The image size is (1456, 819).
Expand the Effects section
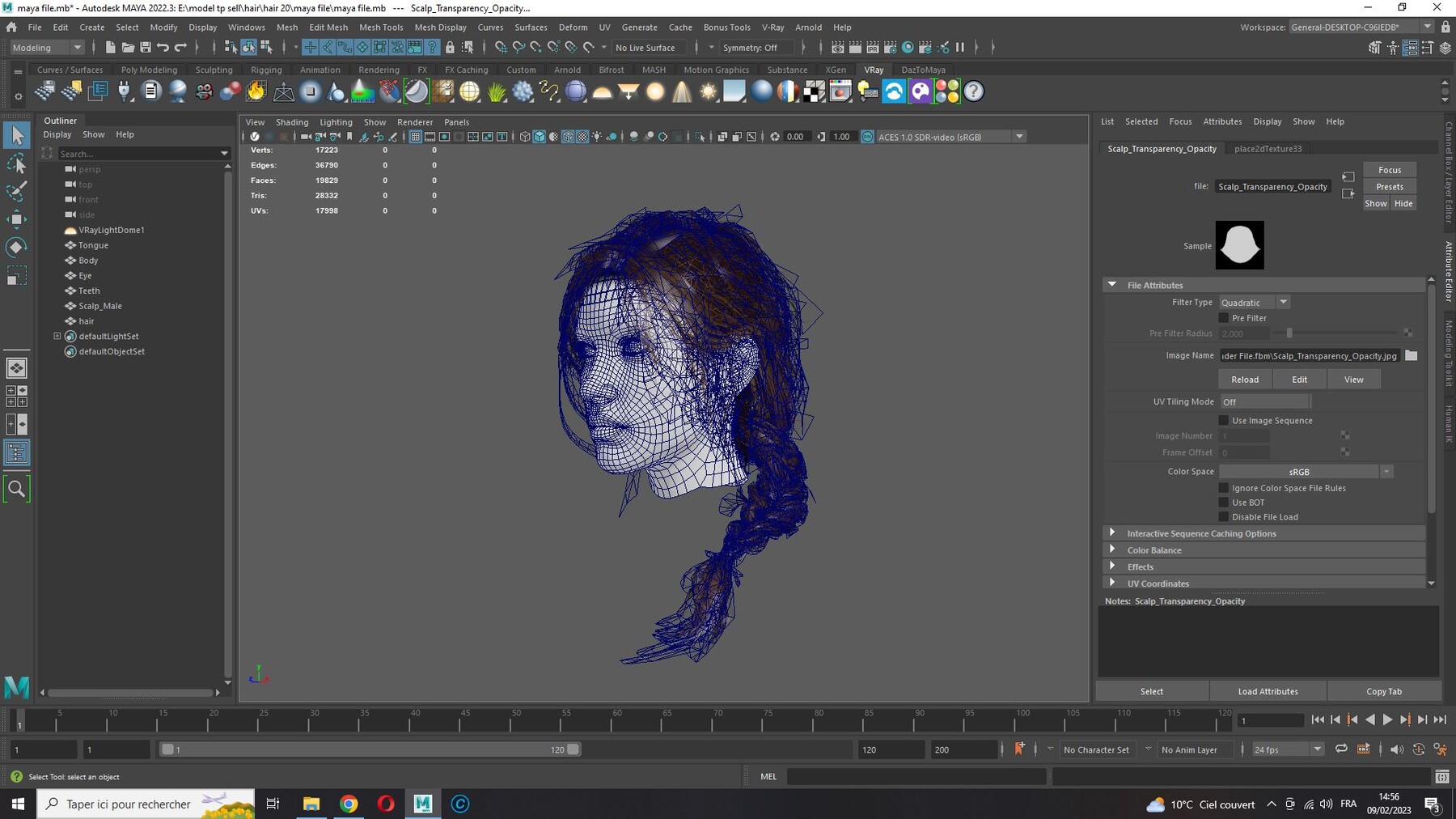click(x=1112, y=567)
